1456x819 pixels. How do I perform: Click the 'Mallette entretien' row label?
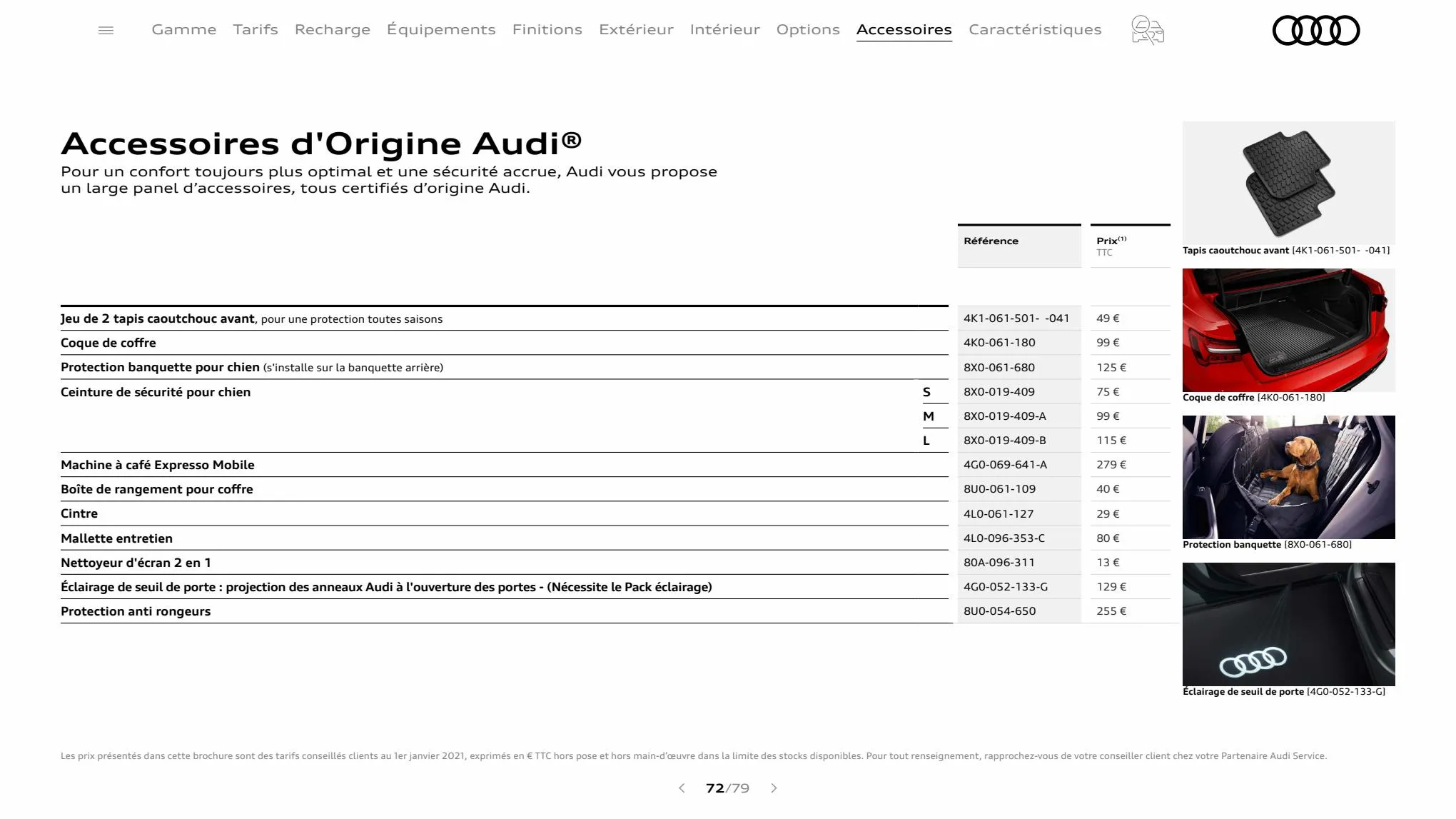click(x=116, y=538)
